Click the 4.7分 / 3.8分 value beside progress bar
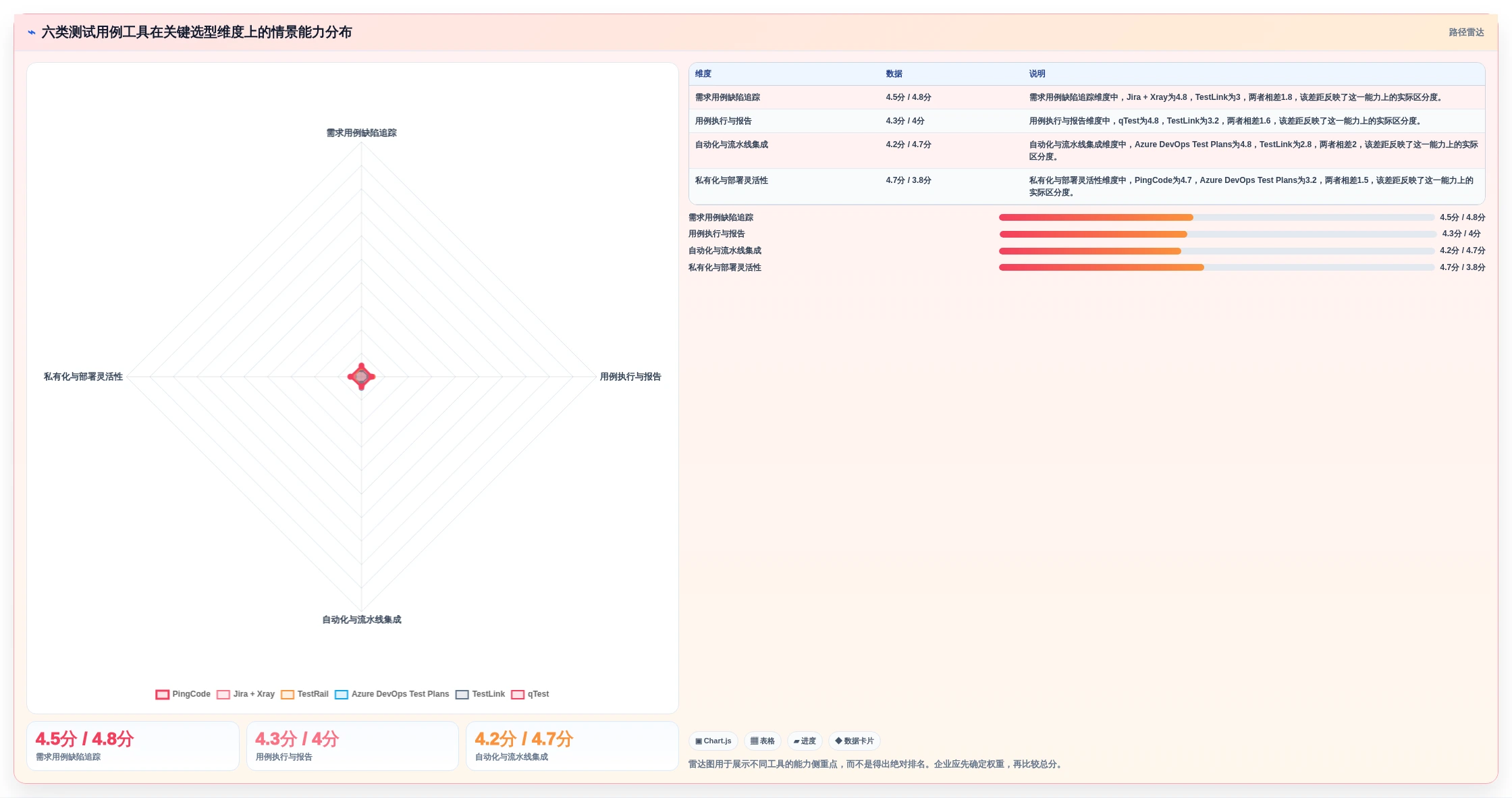The height and width of the screenshot is (798, 1512). point(1462,267)
